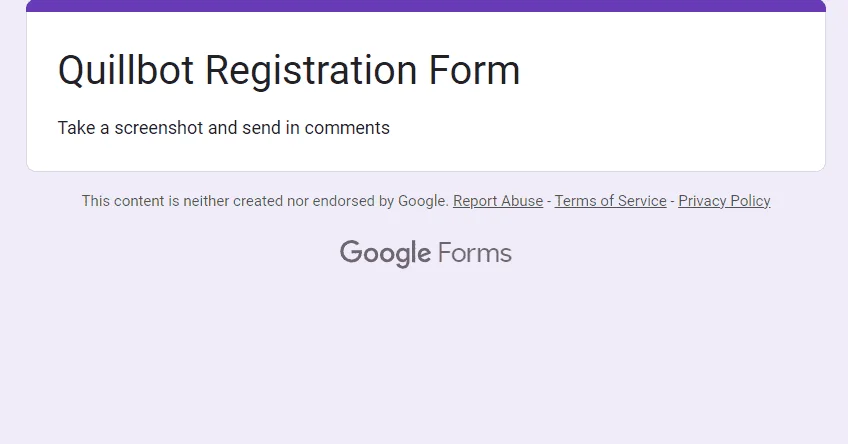848x444 pixels.
Task: Click the word "Policy" in the Privacy link
Action: (751, 201)
